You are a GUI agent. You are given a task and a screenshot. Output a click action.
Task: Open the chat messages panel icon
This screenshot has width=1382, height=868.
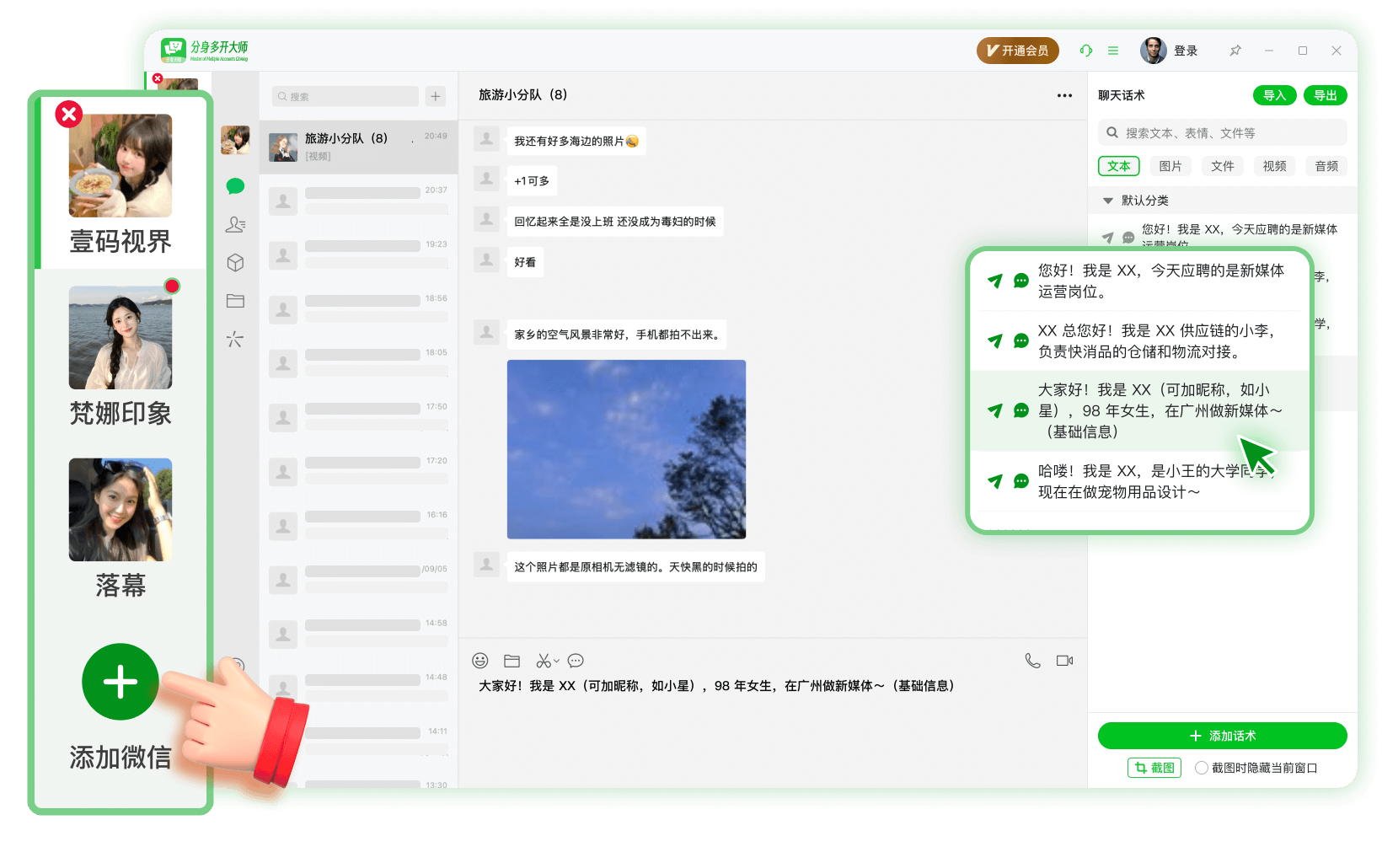point(235,186)
